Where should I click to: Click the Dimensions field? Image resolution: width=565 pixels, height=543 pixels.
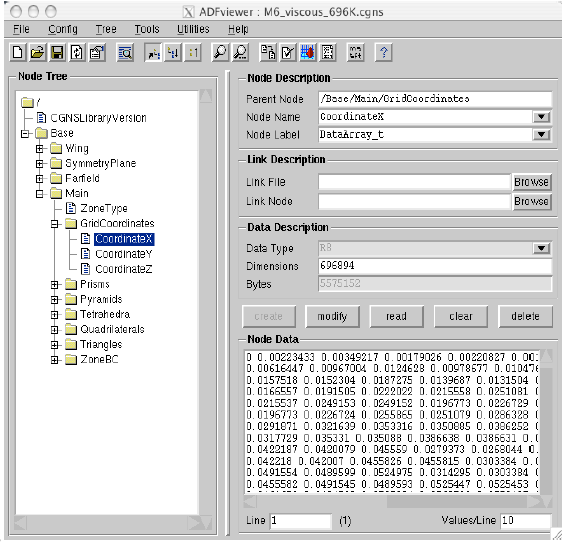pos(435,266)
